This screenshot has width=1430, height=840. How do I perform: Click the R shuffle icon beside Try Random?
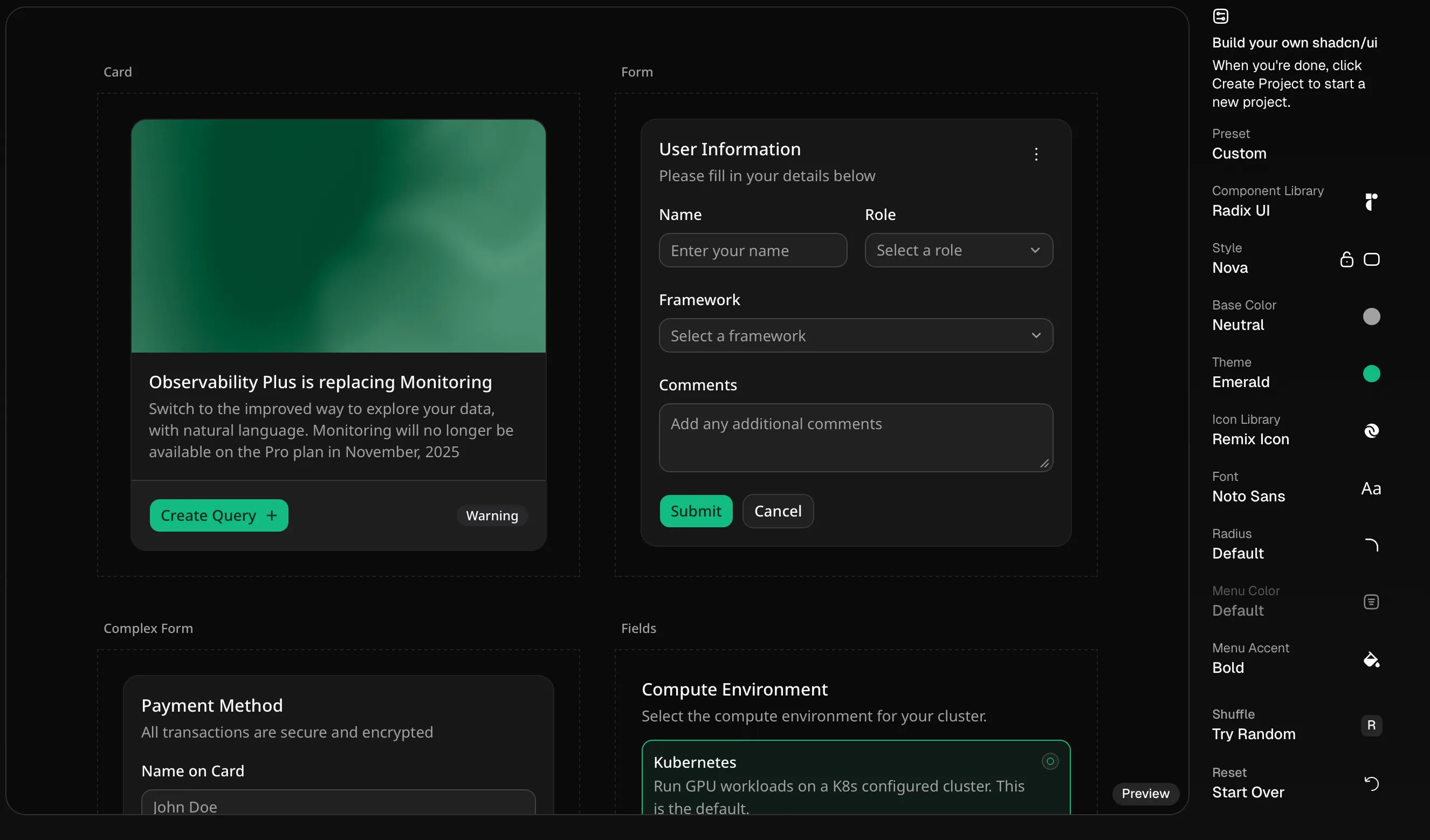coord(1372,725)
